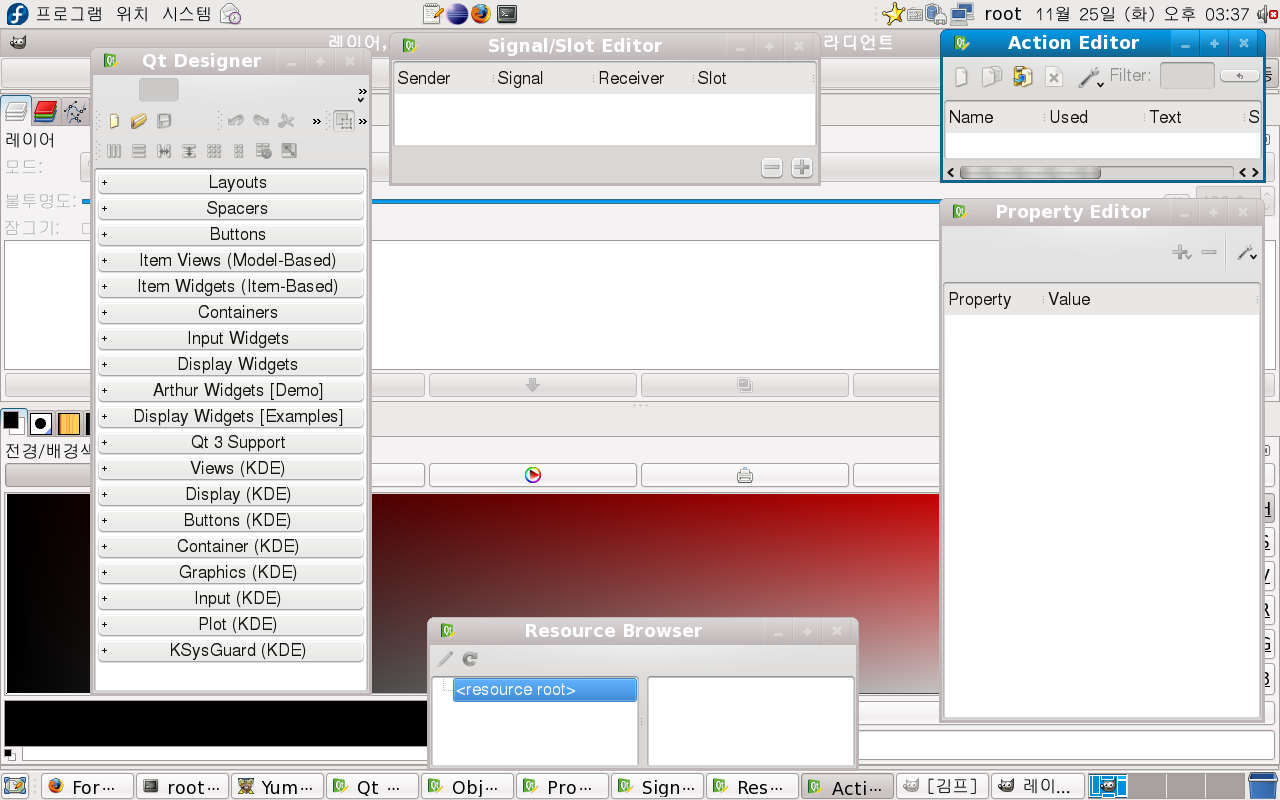The image size is (1280, 800).
Task: Open the 시스템 menu in top panel
Action: pos(187,14)
